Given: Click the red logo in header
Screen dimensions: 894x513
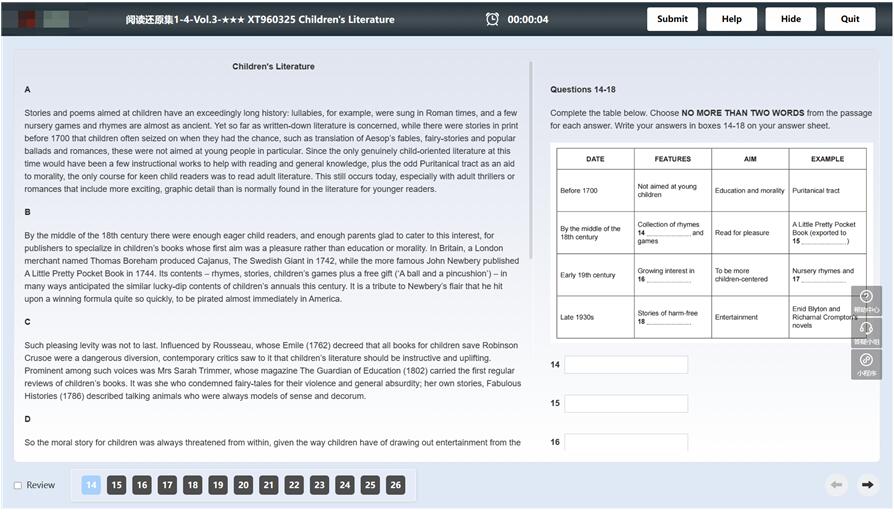Looking at the screenshot, I should [27, 19].
